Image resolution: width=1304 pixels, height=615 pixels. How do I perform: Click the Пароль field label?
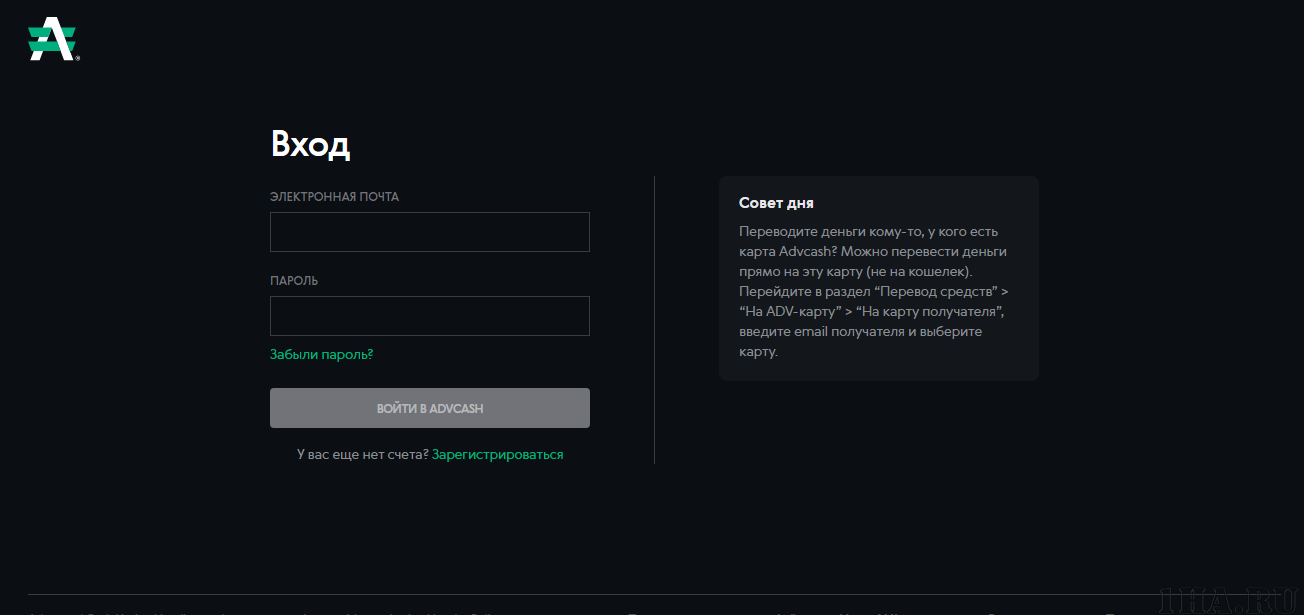[x=294, y=281]
